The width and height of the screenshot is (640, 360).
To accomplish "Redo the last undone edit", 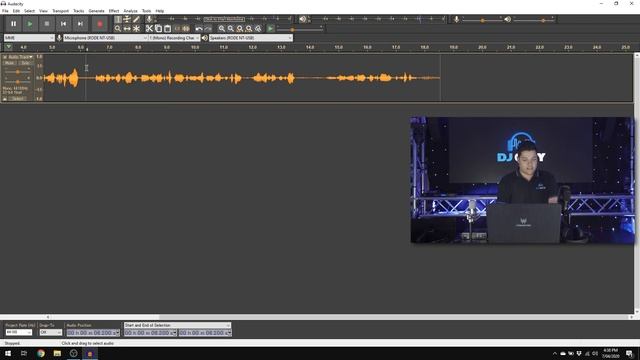I will pyautogui.click(x=208, y=29).
